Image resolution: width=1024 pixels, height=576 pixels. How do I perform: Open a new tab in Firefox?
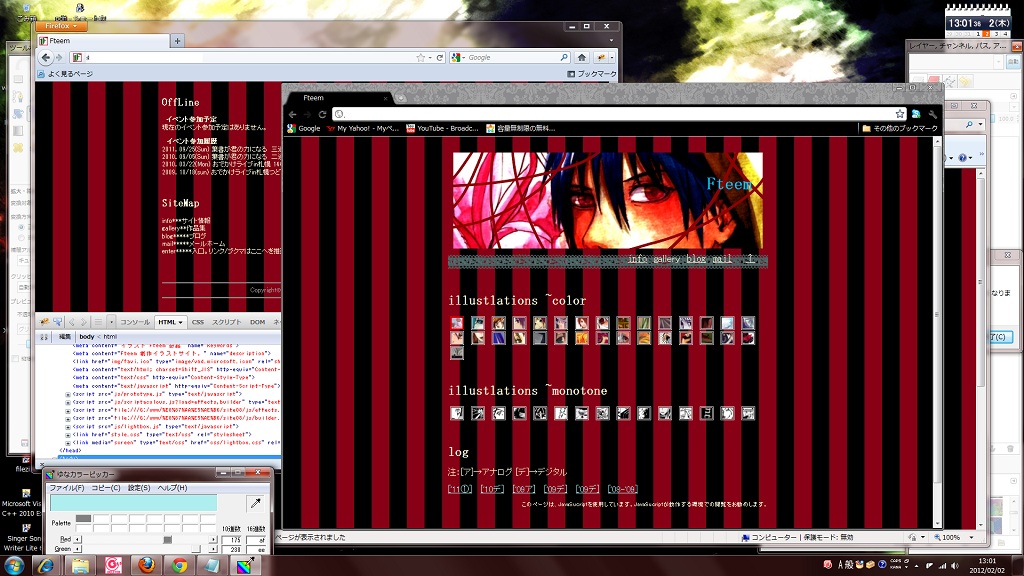(x=177, y=40)
